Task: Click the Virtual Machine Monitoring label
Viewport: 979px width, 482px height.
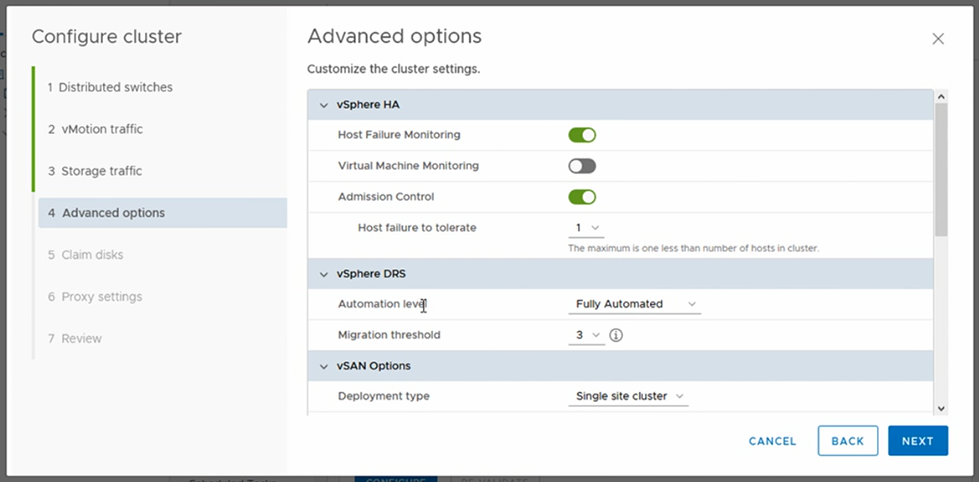Action: point(408,166)
